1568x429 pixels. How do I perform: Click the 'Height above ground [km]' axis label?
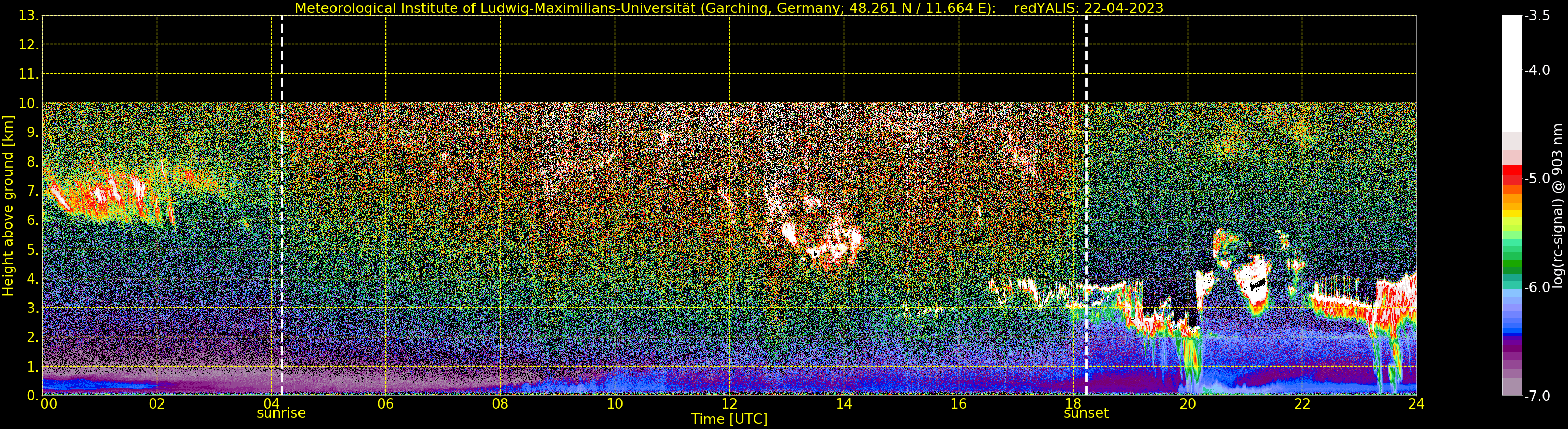[x=8, y=206]
